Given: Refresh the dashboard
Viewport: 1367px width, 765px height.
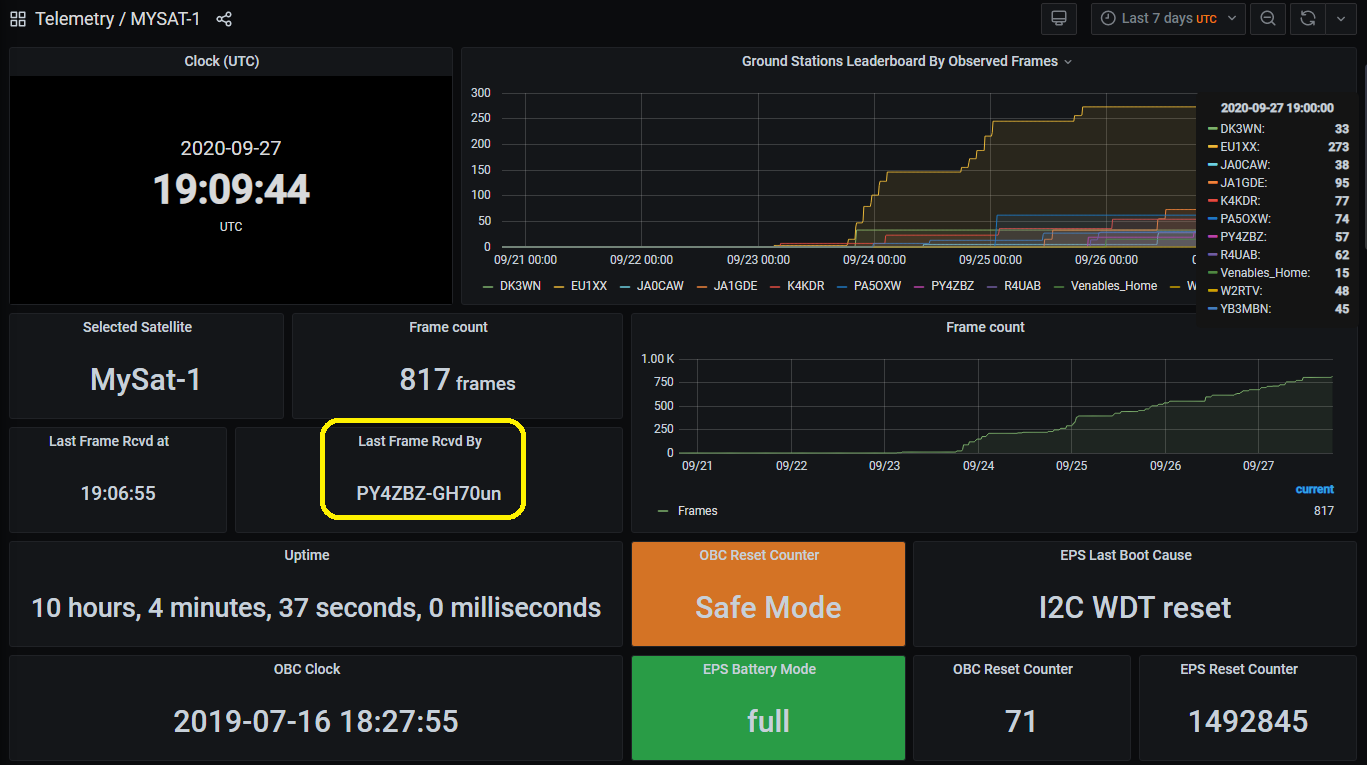Looking at the screenshot, I should [x=1307, y=18].
